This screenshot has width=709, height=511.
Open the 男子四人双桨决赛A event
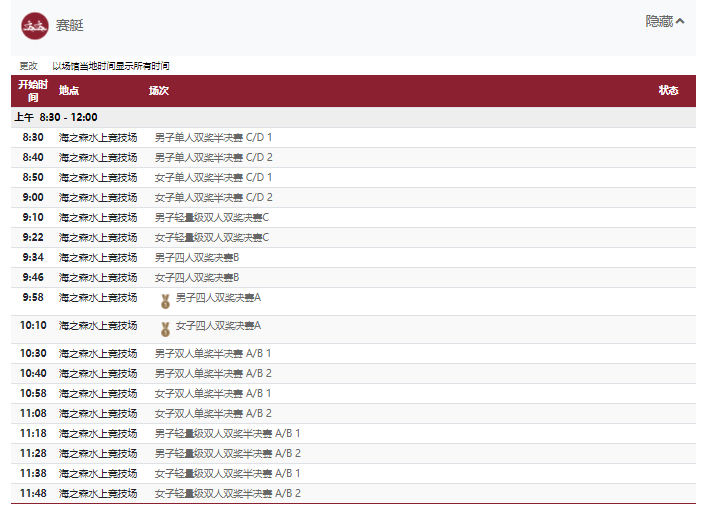218,298
